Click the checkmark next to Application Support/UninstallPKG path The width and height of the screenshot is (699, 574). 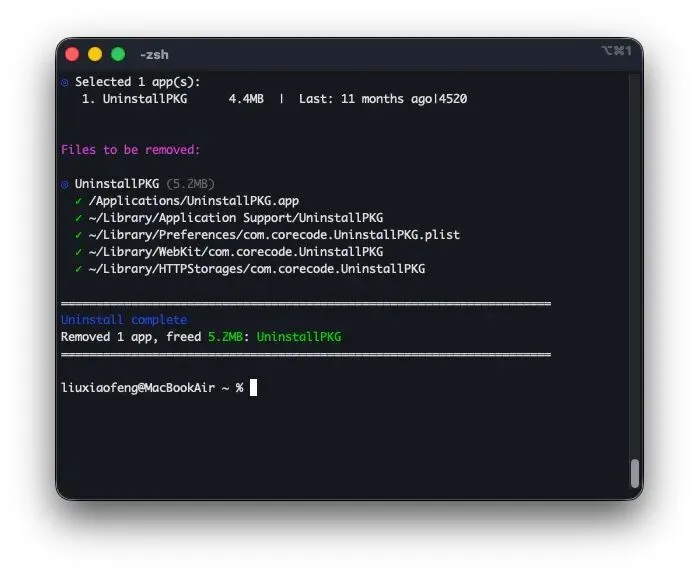[79, 218]
